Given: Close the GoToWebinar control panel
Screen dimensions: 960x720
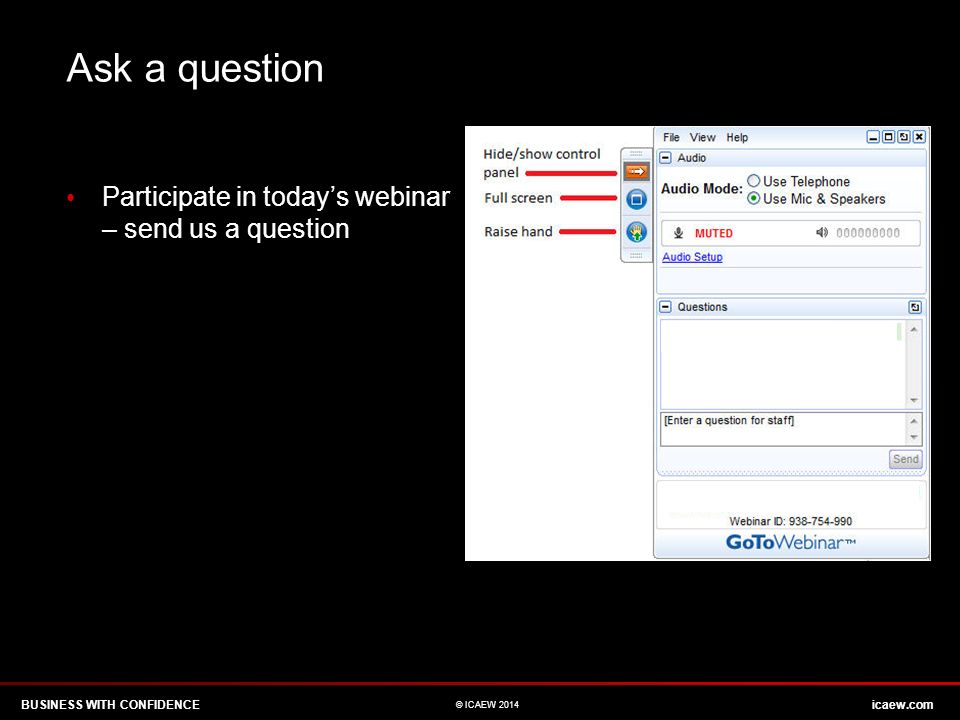Looking at the screenshot, I should (x=919, y=137).
